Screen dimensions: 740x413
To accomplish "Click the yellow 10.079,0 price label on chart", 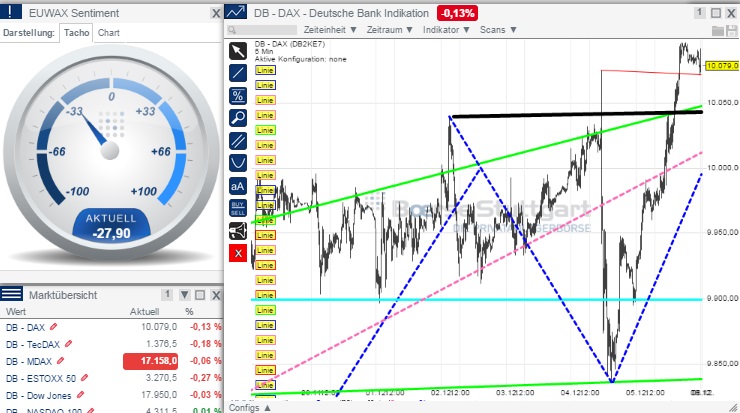I will [x=722, y=66].
